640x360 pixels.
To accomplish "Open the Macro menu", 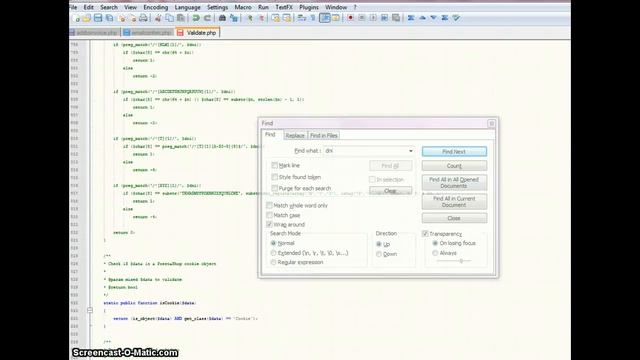I will click(x=243, y=7).
